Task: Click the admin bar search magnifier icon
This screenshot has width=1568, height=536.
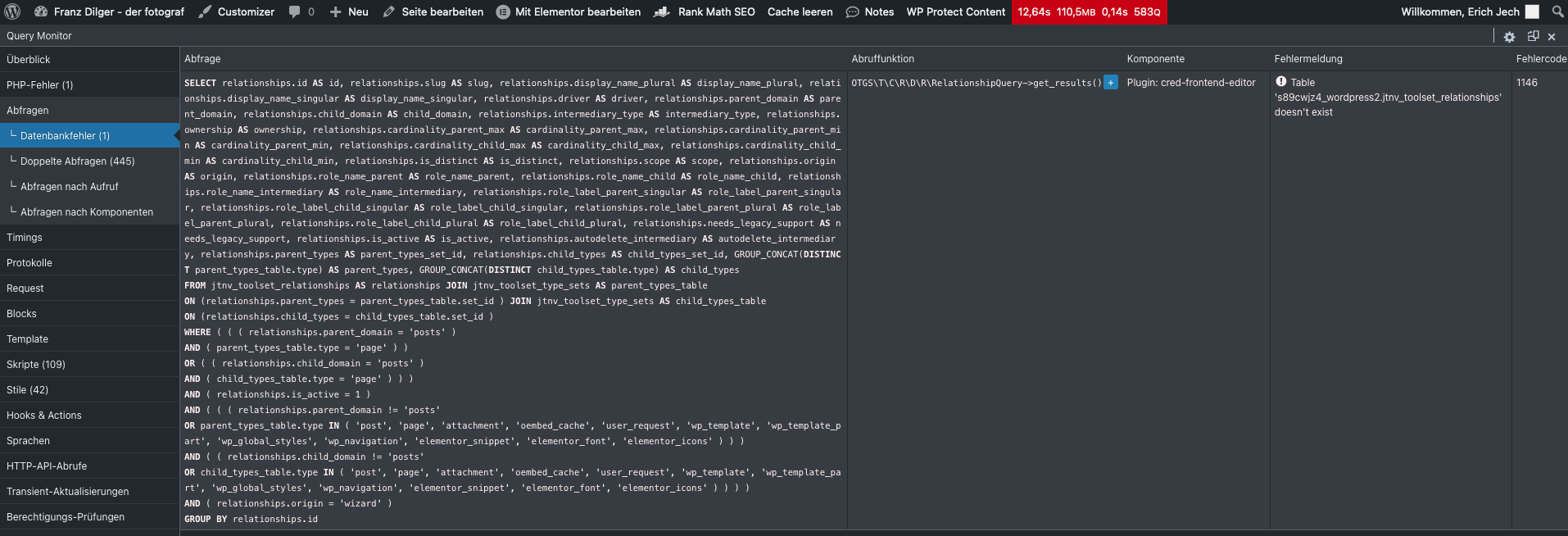Action: click(x=1557, y=11)
